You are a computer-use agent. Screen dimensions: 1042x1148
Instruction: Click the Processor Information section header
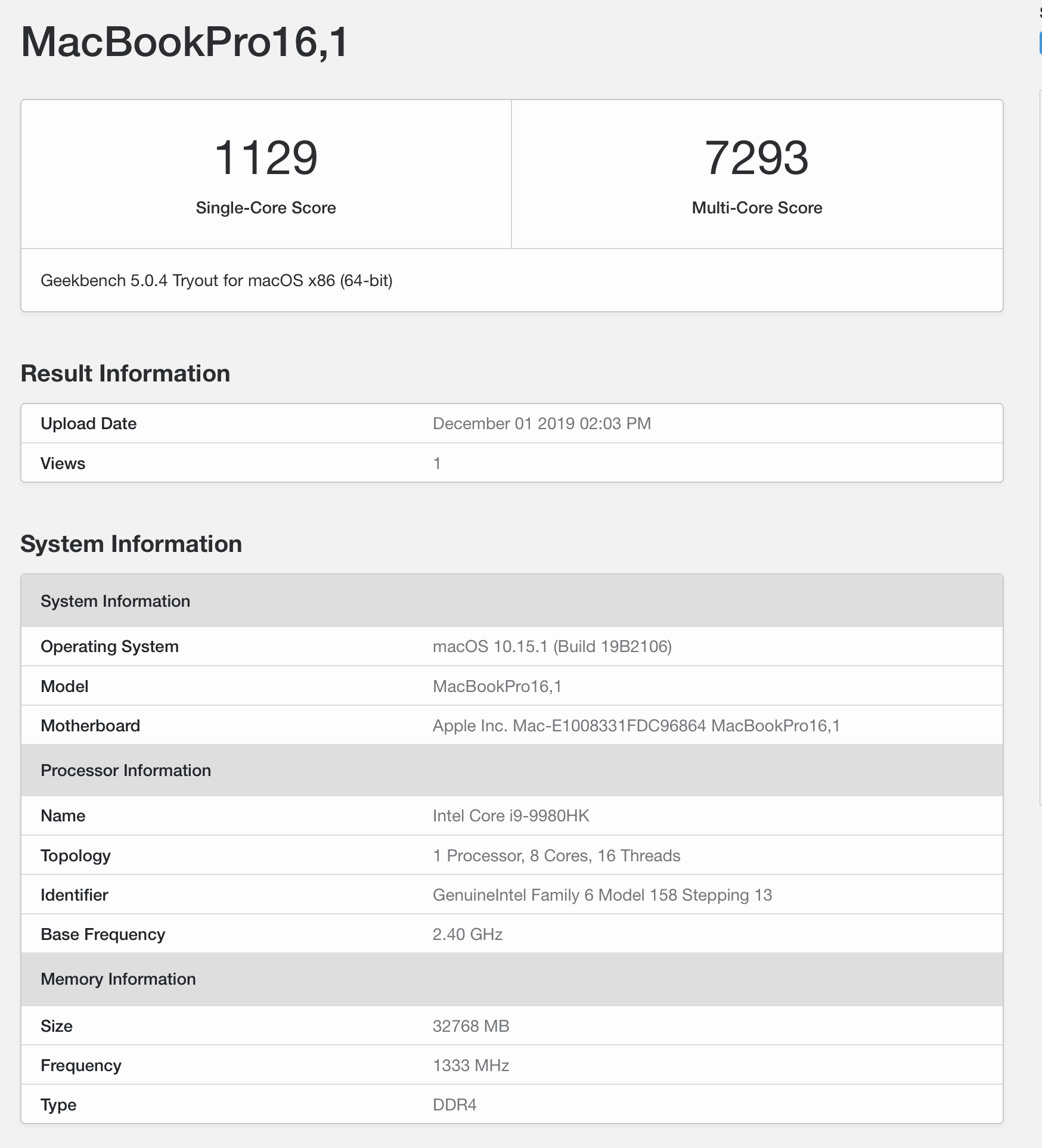[512, 770]
